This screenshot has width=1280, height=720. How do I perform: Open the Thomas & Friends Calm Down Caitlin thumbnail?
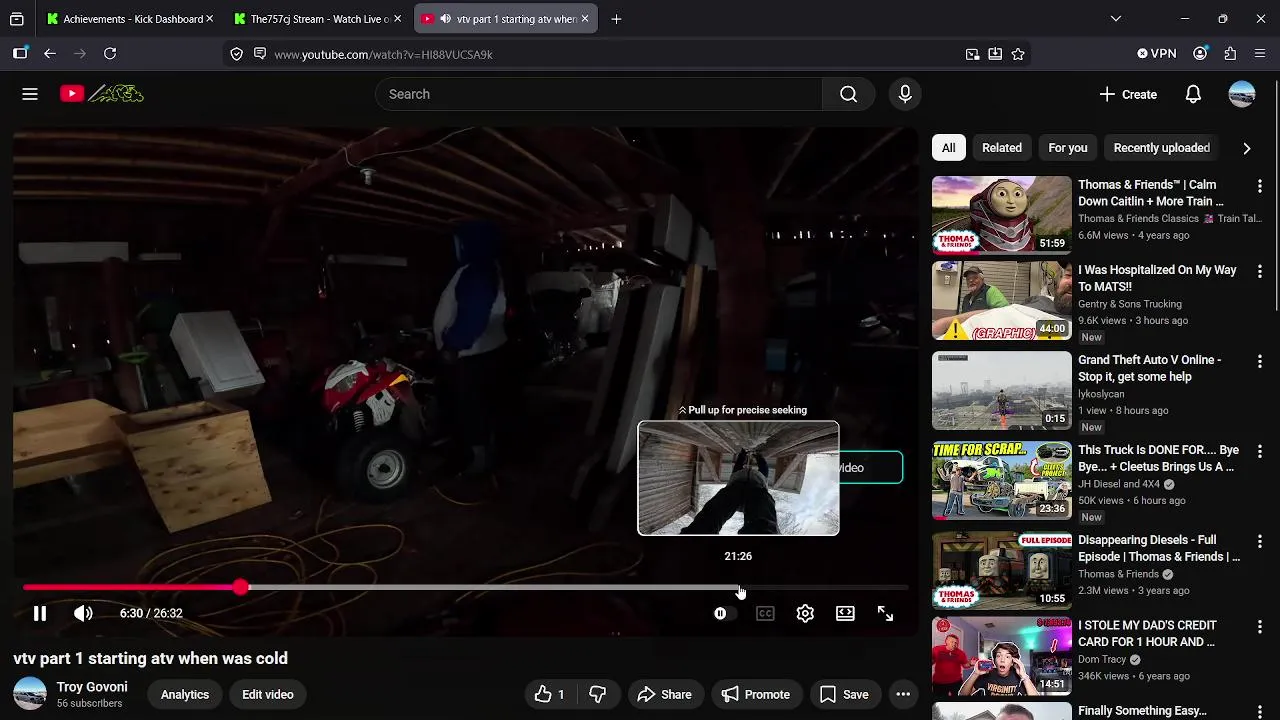(x=1001, y=215)
